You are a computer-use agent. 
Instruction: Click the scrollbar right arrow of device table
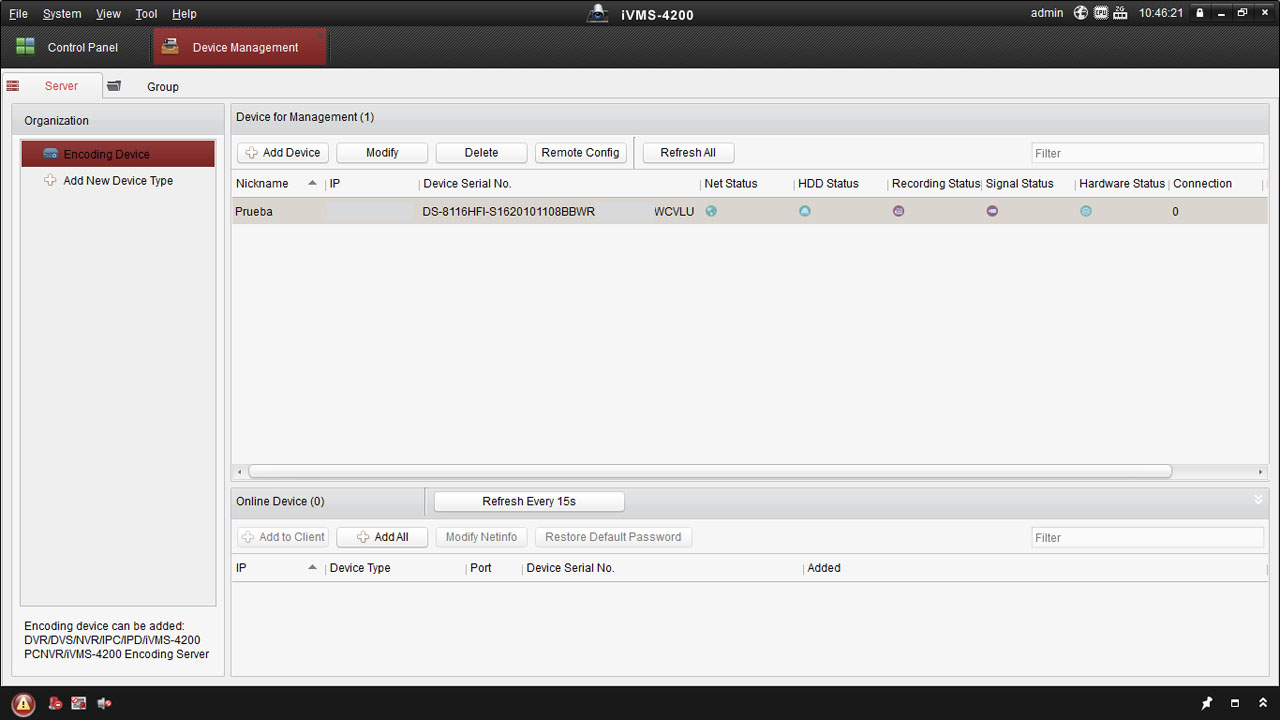pos(1261,471)
